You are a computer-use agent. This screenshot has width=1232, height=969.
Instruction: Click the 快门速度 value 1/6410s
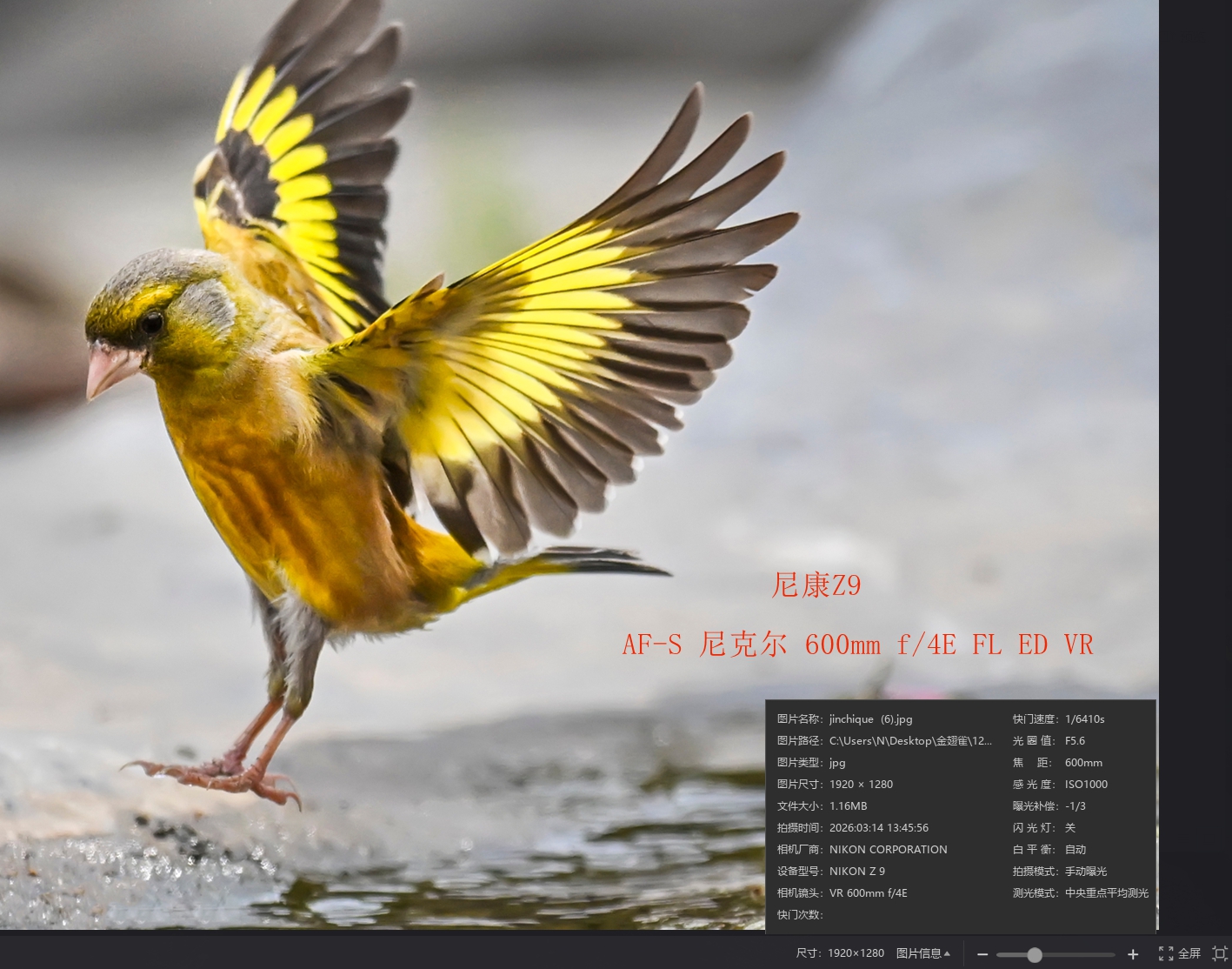coord(1084,719)
